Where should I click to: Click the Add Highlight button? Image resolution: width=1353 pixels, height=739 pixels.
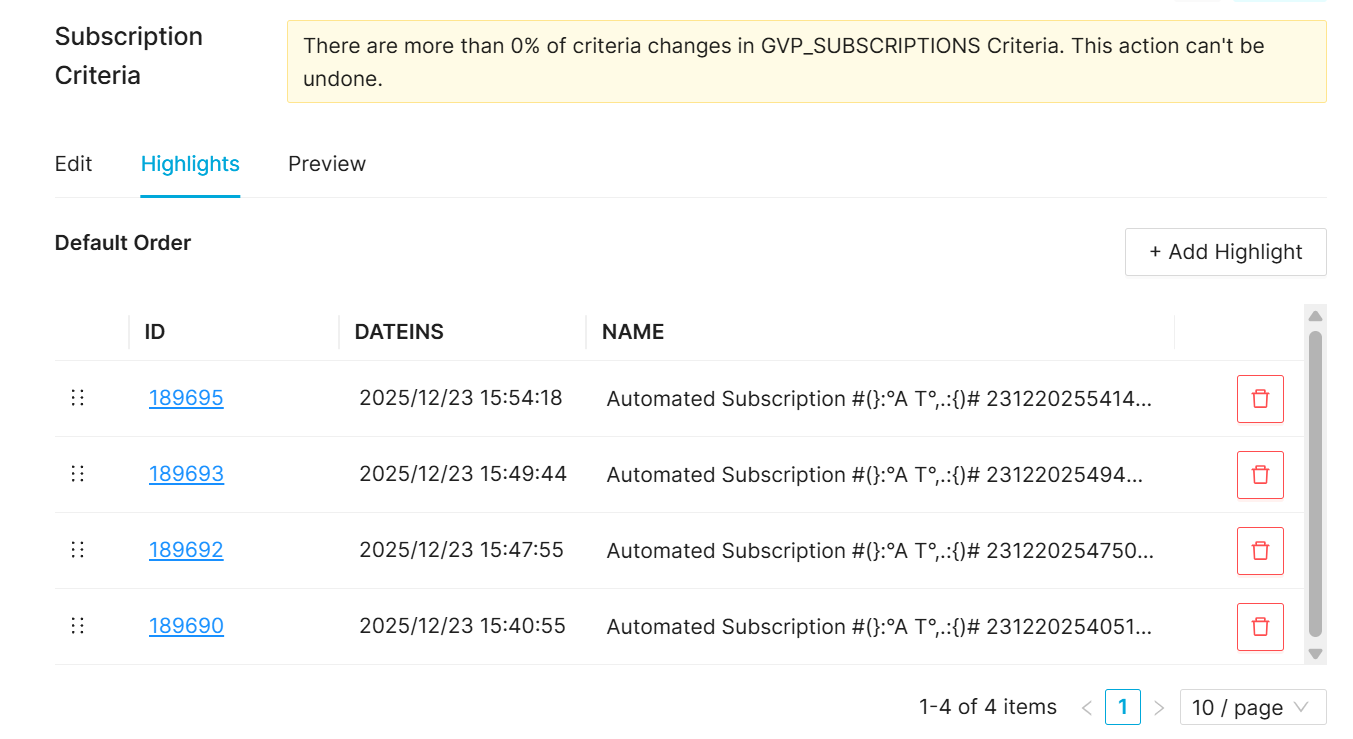click(x=1225, y=252)
